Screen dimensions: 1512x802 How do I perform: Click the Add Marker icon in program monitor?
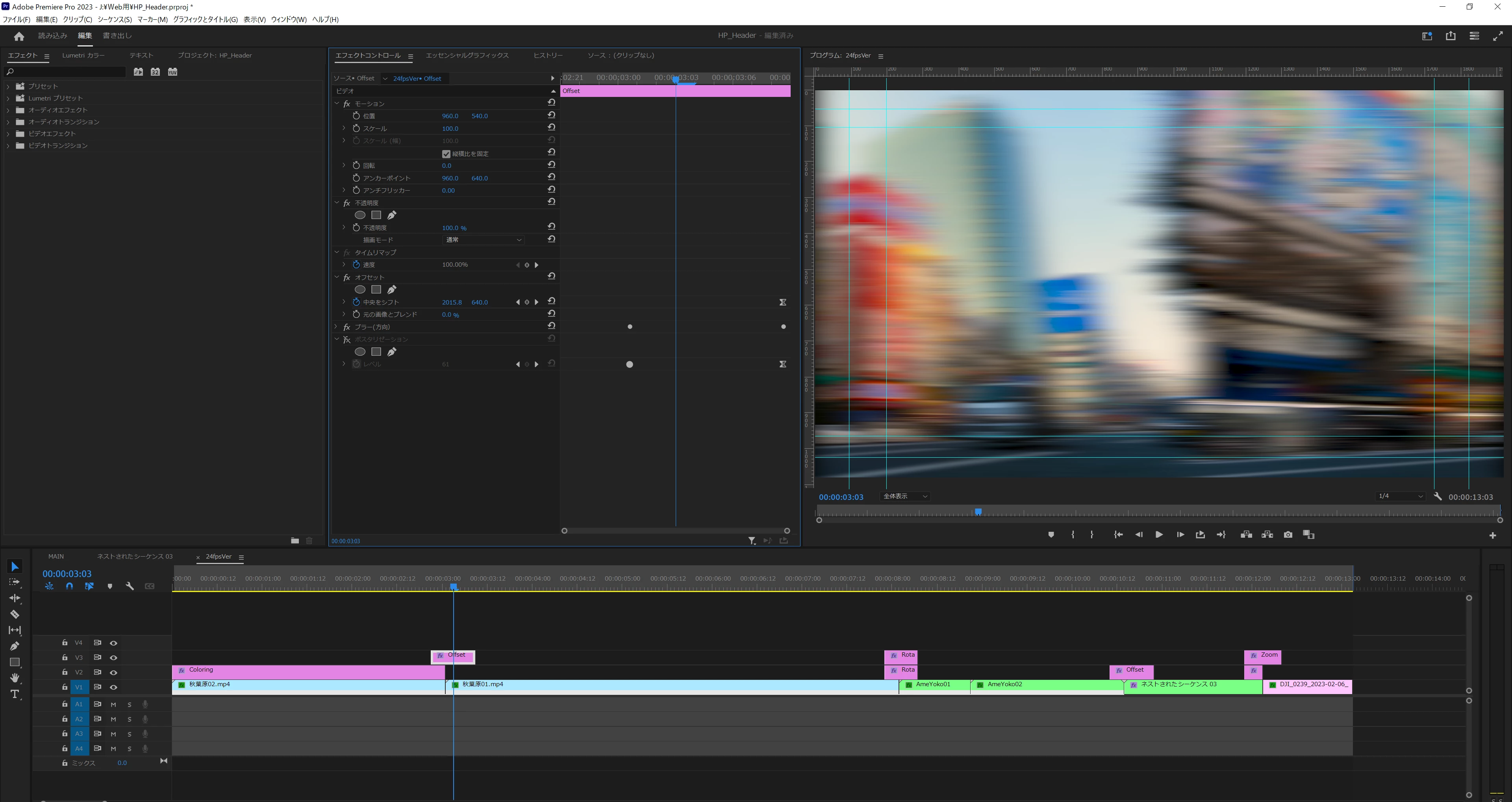(1051, 534)
